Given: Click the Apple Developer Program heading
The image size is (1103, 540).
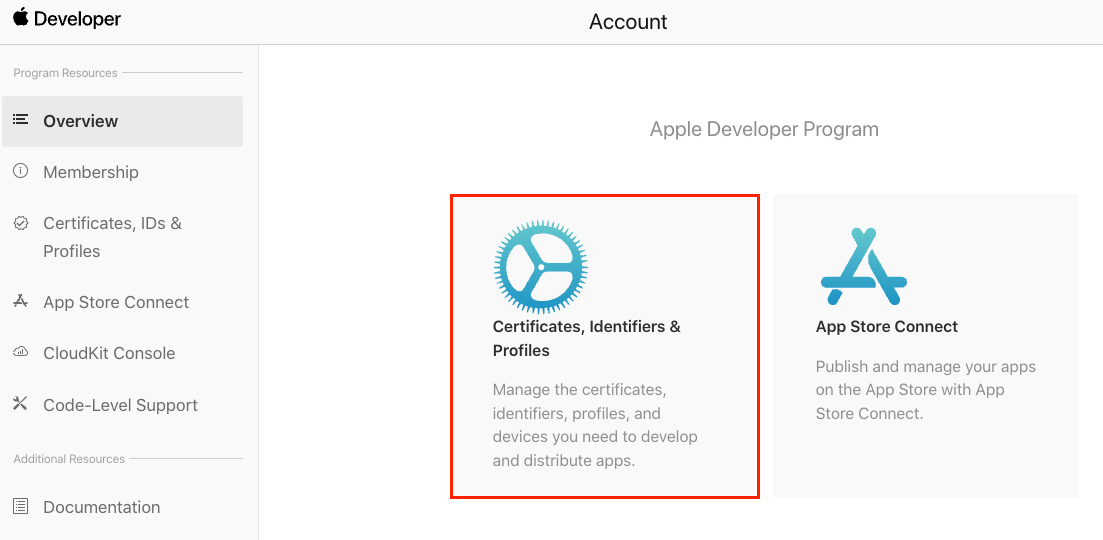Looking at the screenshot, I should coord(764,129).
